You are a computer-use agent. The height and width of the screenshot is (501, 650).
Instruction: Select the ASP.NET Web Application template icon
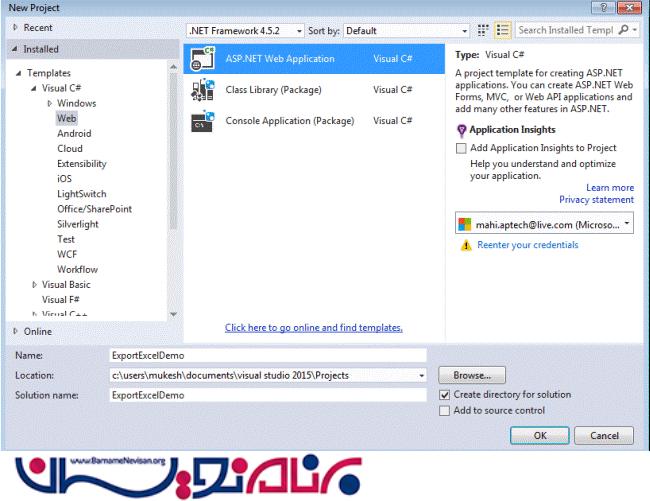(202, 58)
